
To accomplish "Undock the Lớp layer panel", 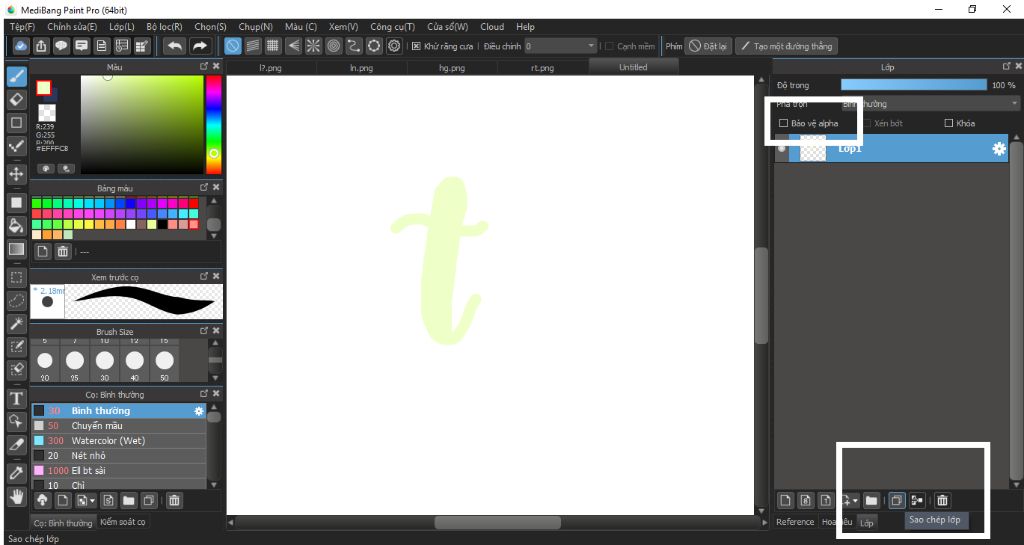I will 1006,67.
